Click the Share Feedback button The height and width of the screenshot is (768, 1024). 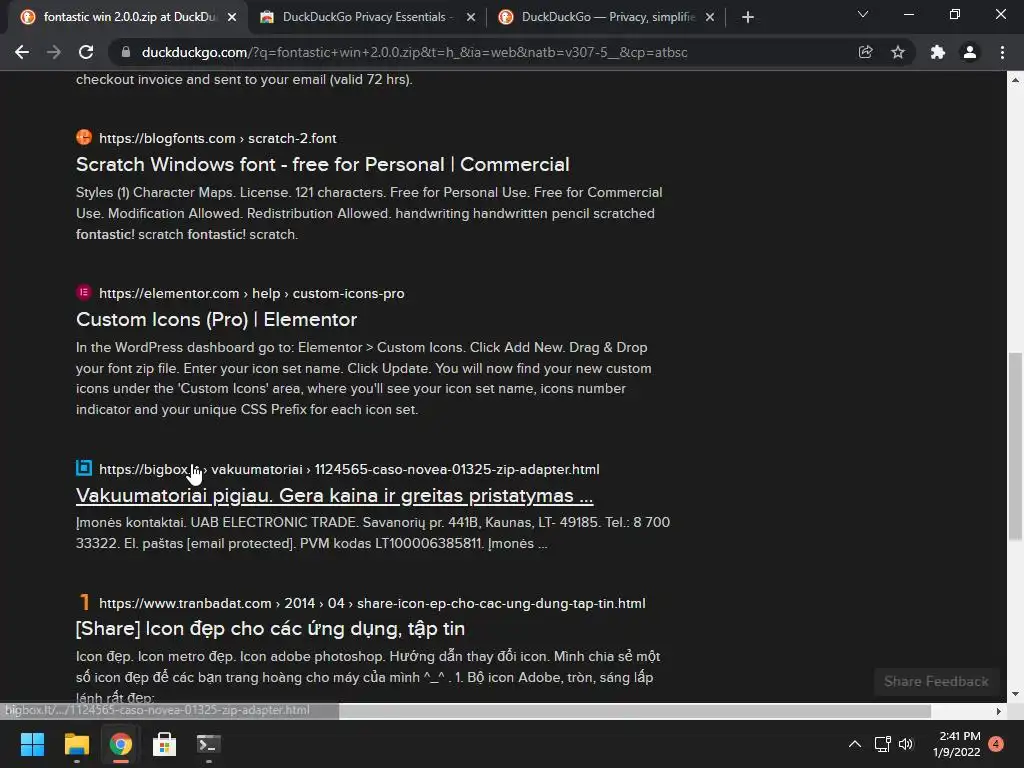tap(936, 682)
